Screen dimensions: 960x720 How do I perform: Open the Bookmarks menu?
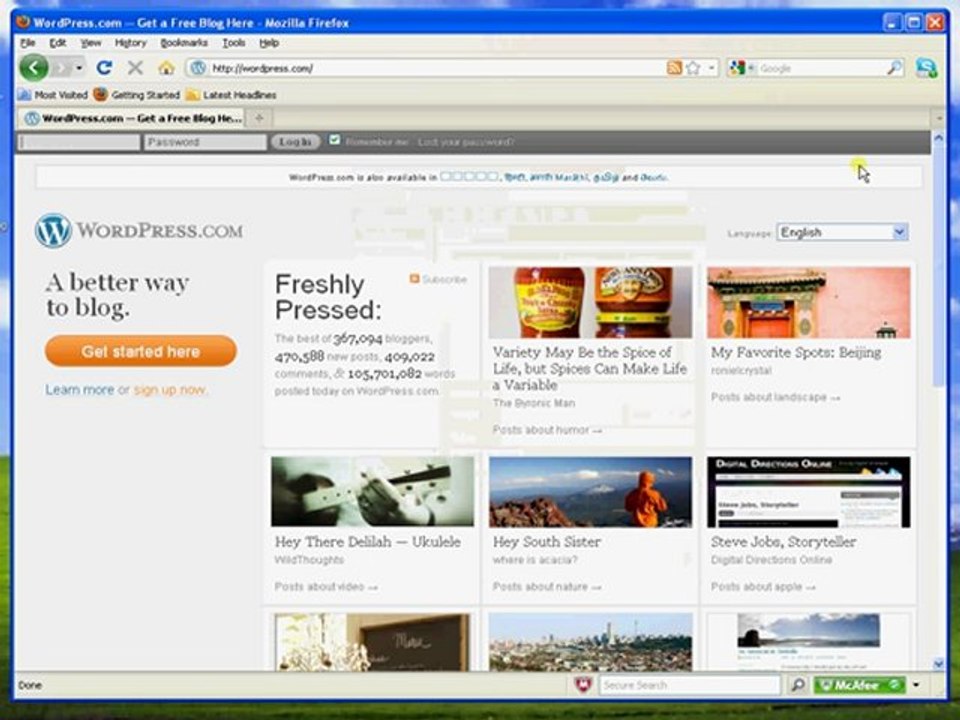184,43
